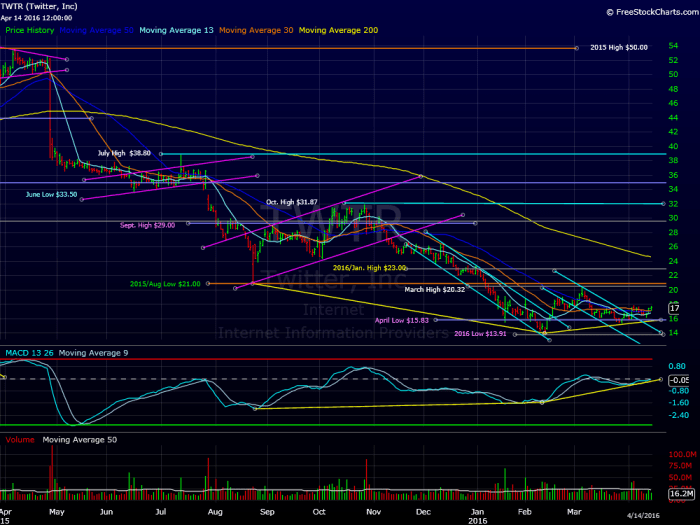700x525 pixels.
Task: Click the Aug label on time axis
Action: [215, 512]
